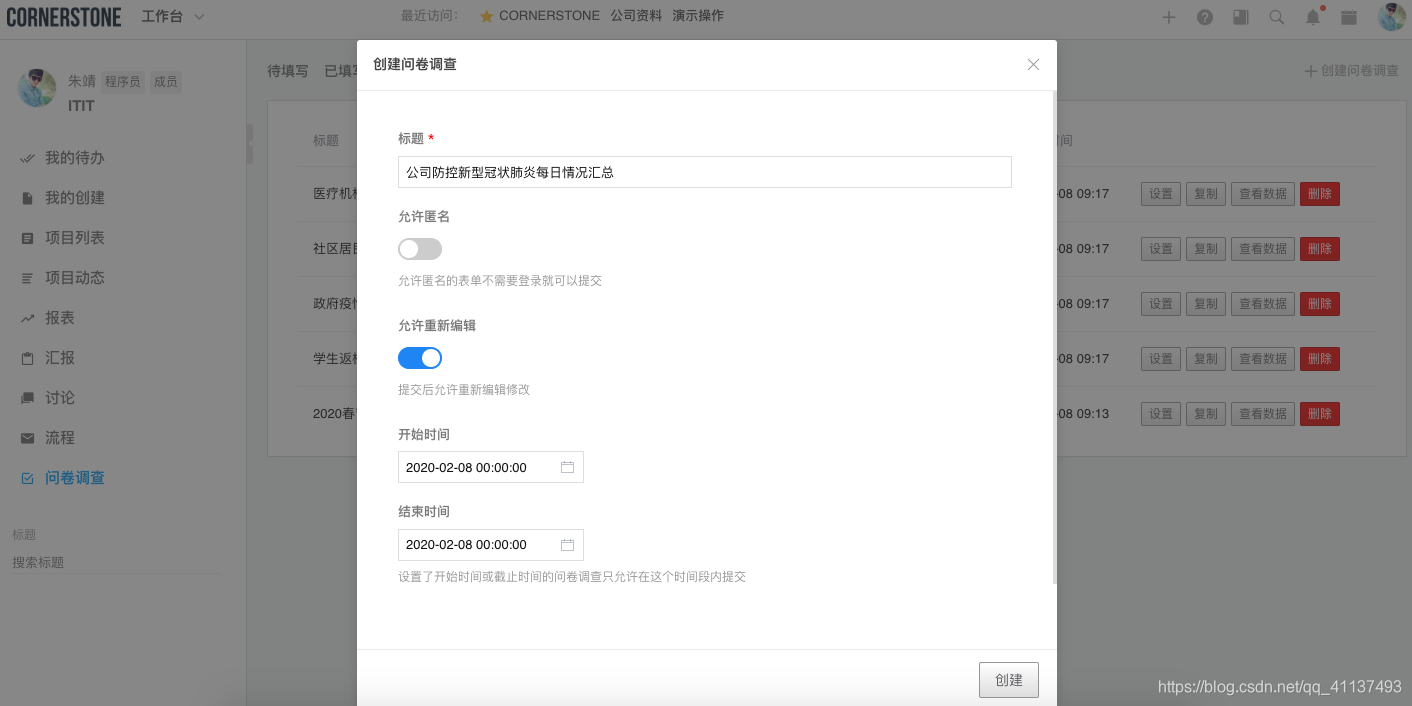The width and height of the screenshot is (1412, 706).
Task: Click 设置 in the 学生返校 row
Action: point(1161,359)
